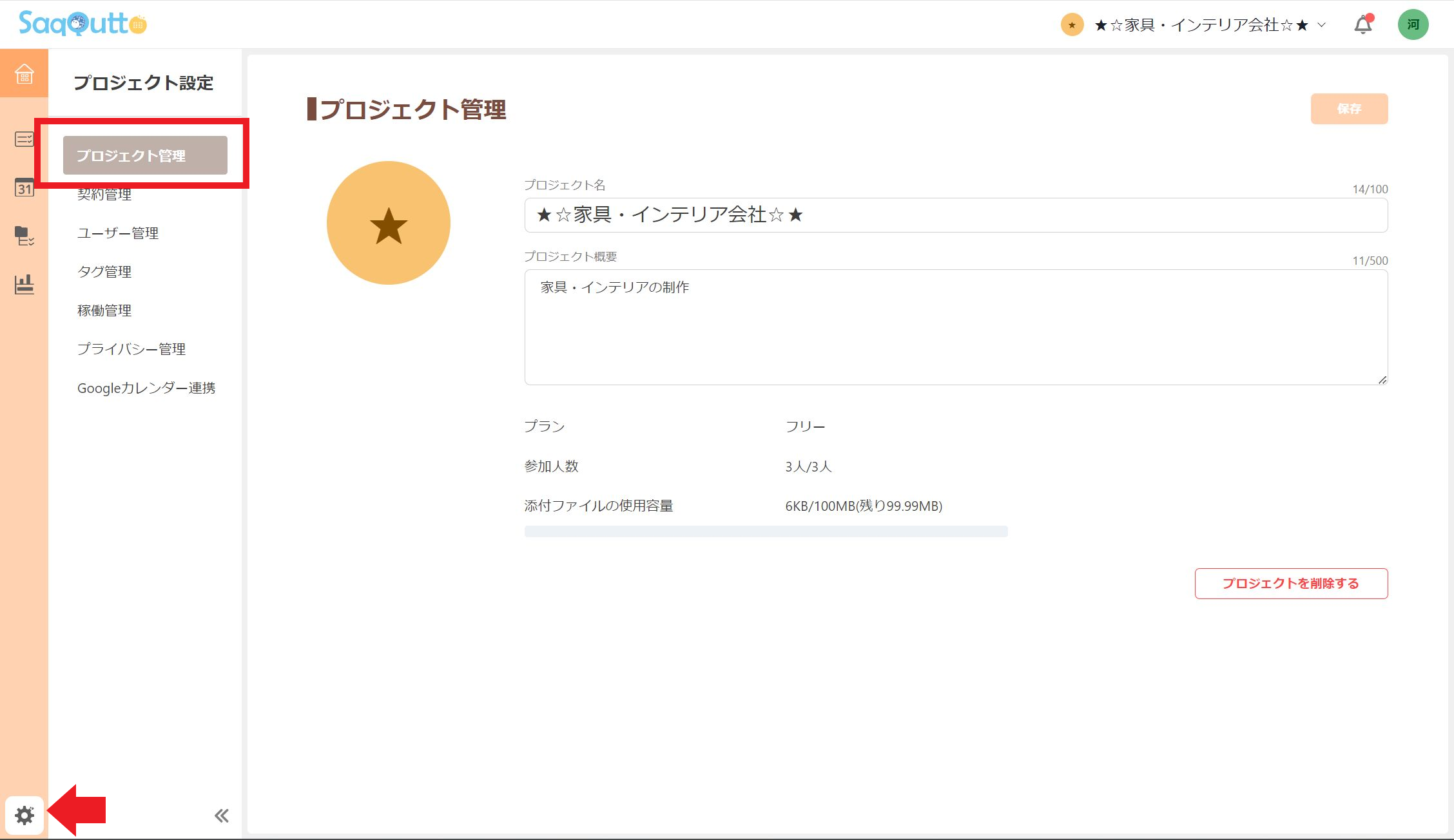Select タグ管理 from the sidebar

pyautogui.click(x=104, y=271)
